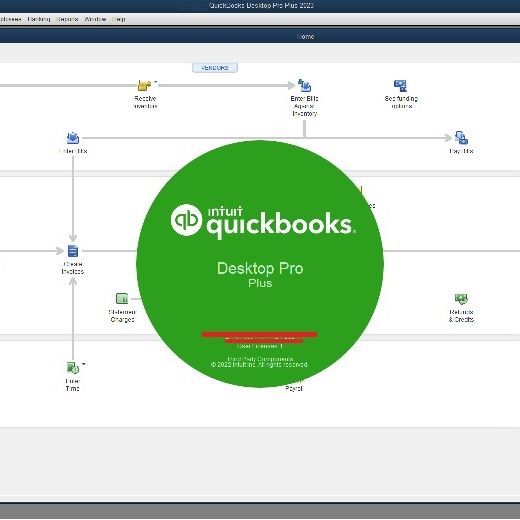Open the Employees menu
This screenshot has width=520, height=520.
[x=10, y=19]
